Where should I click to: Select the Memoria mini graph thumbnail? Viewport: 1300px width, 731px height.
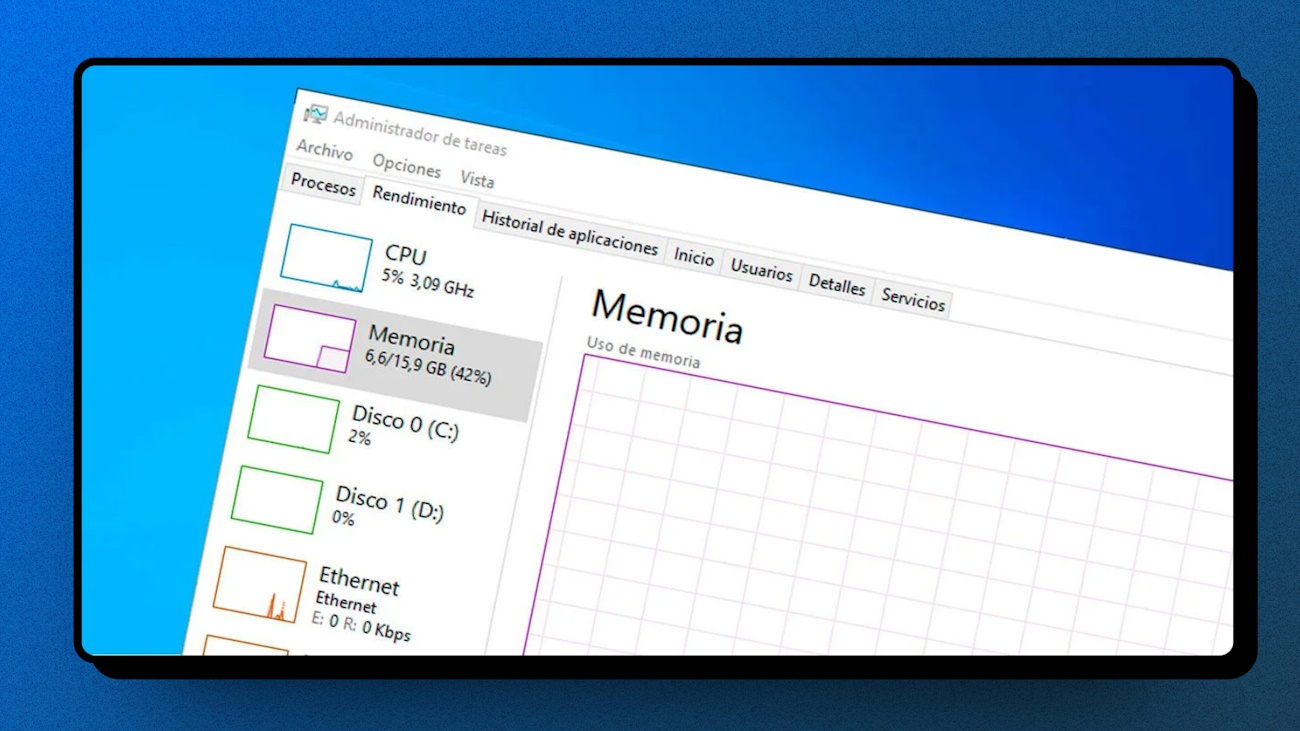(309, 340)
